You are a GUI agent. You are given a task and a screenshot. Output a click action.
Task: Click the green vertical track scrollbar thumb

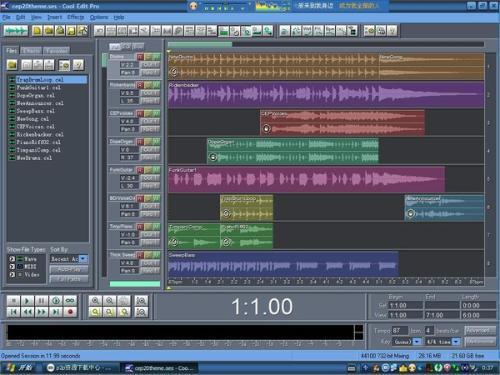[104, 60]
